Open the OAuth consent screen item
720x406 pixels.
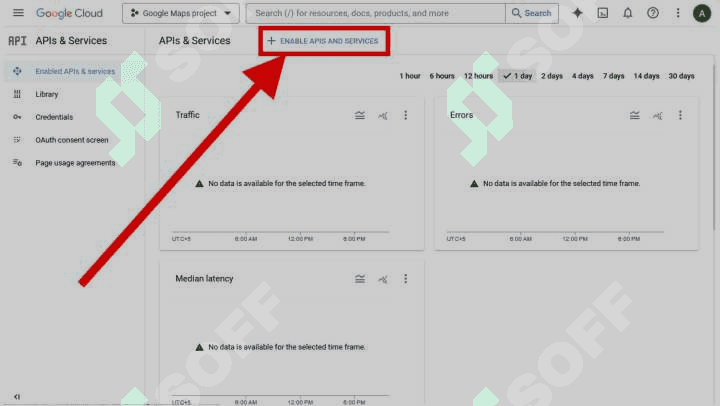pyautogui.click(x=72, y=140)
